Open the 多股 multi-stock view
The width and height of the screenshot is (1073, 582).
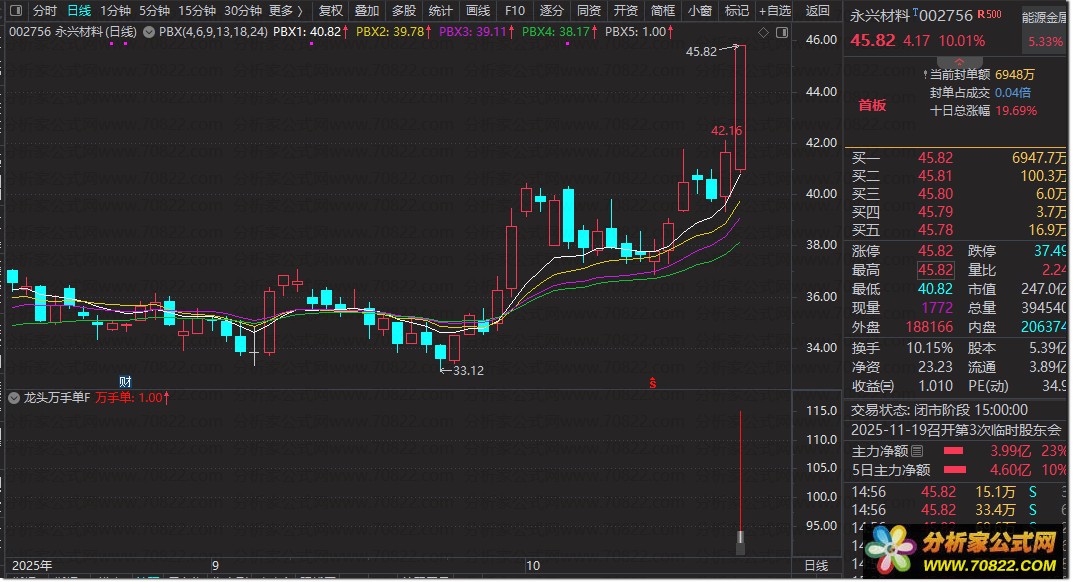(x=404, y=10)
